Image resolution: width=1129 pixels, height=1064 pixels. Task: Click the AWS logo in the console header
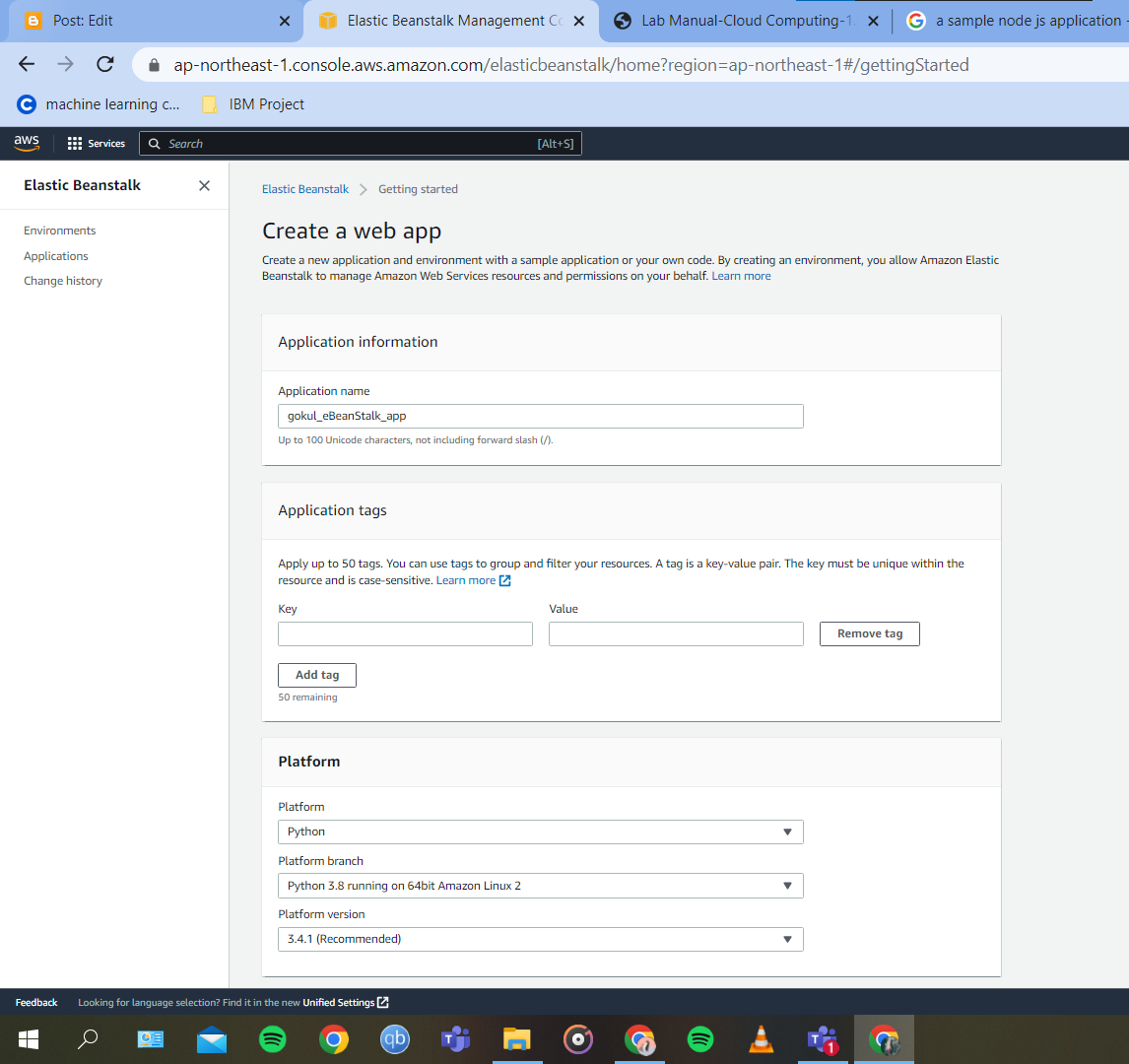(x=27, y=143)
